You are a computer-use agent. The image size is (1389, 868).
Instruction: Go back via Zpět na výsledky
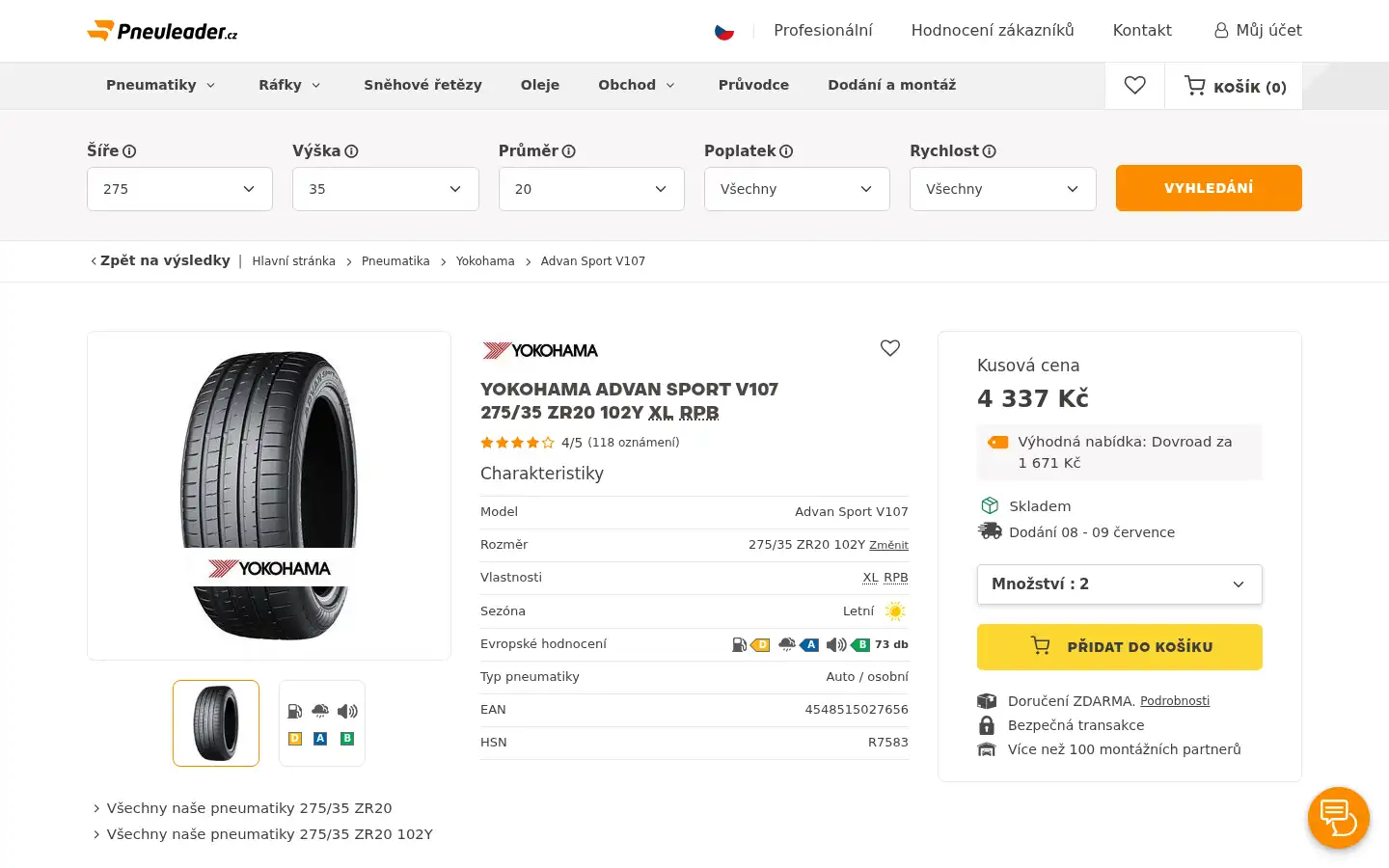pyautogui.click(x=160, y=260)
